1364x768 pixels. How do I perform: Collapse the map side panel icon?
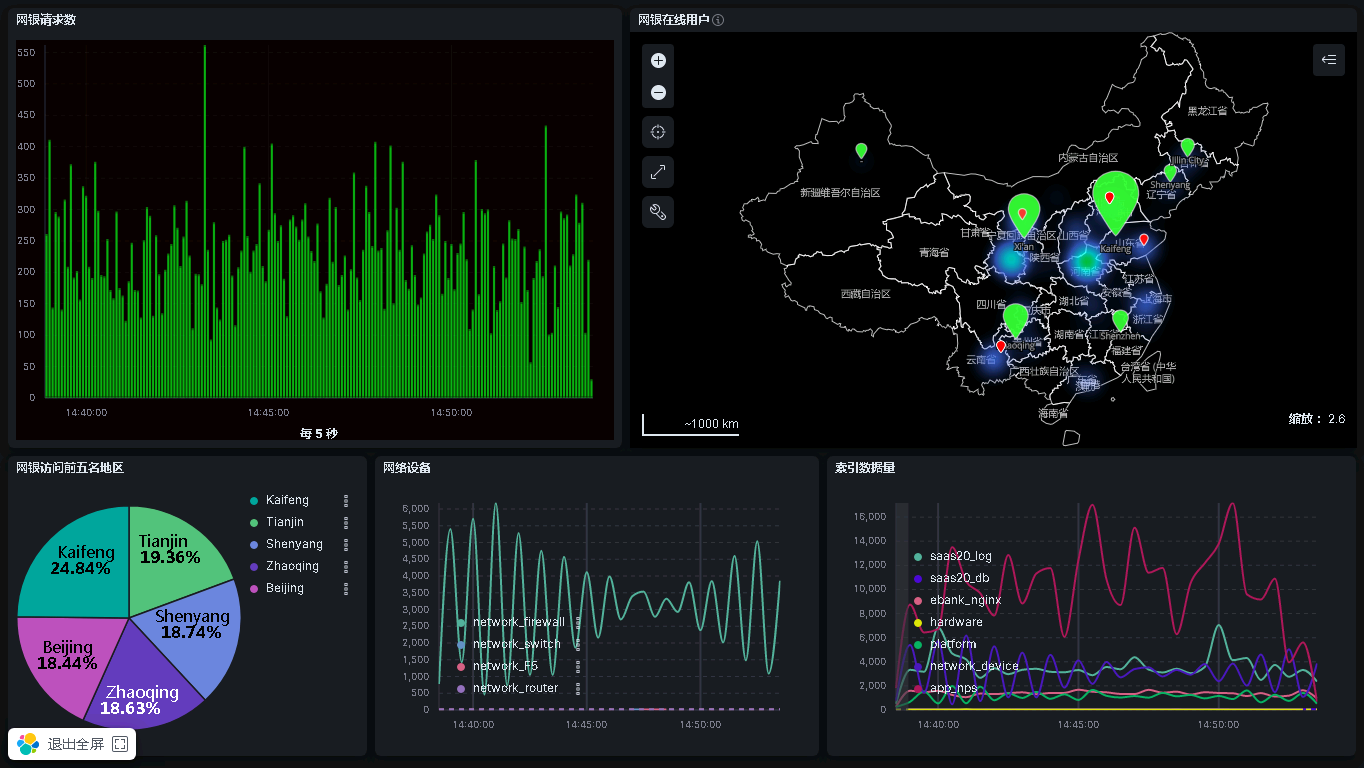click(x=1329, y=60)
